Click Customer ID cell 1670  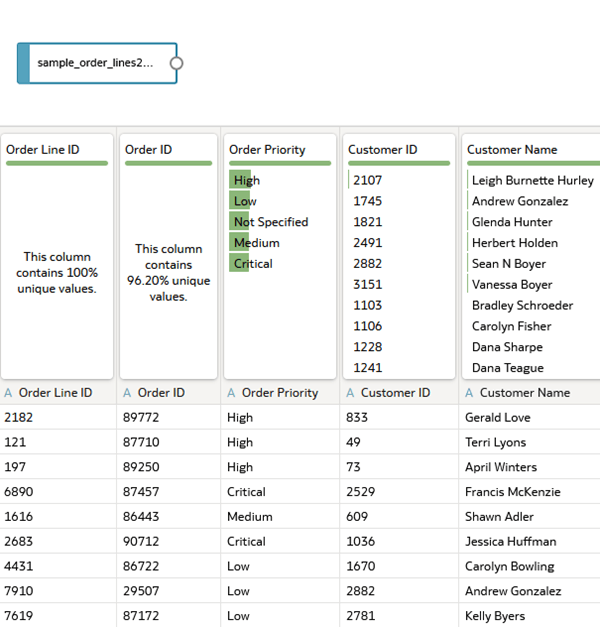coord(399,566)
